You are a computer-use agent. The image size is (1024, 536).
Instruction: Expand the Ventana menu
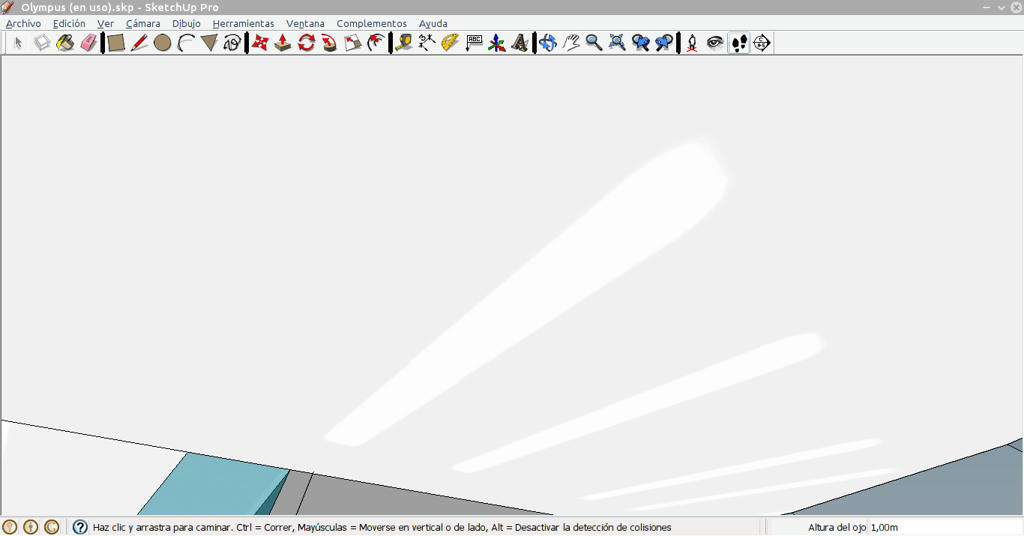pyautogui.click(x=305, y=24)
